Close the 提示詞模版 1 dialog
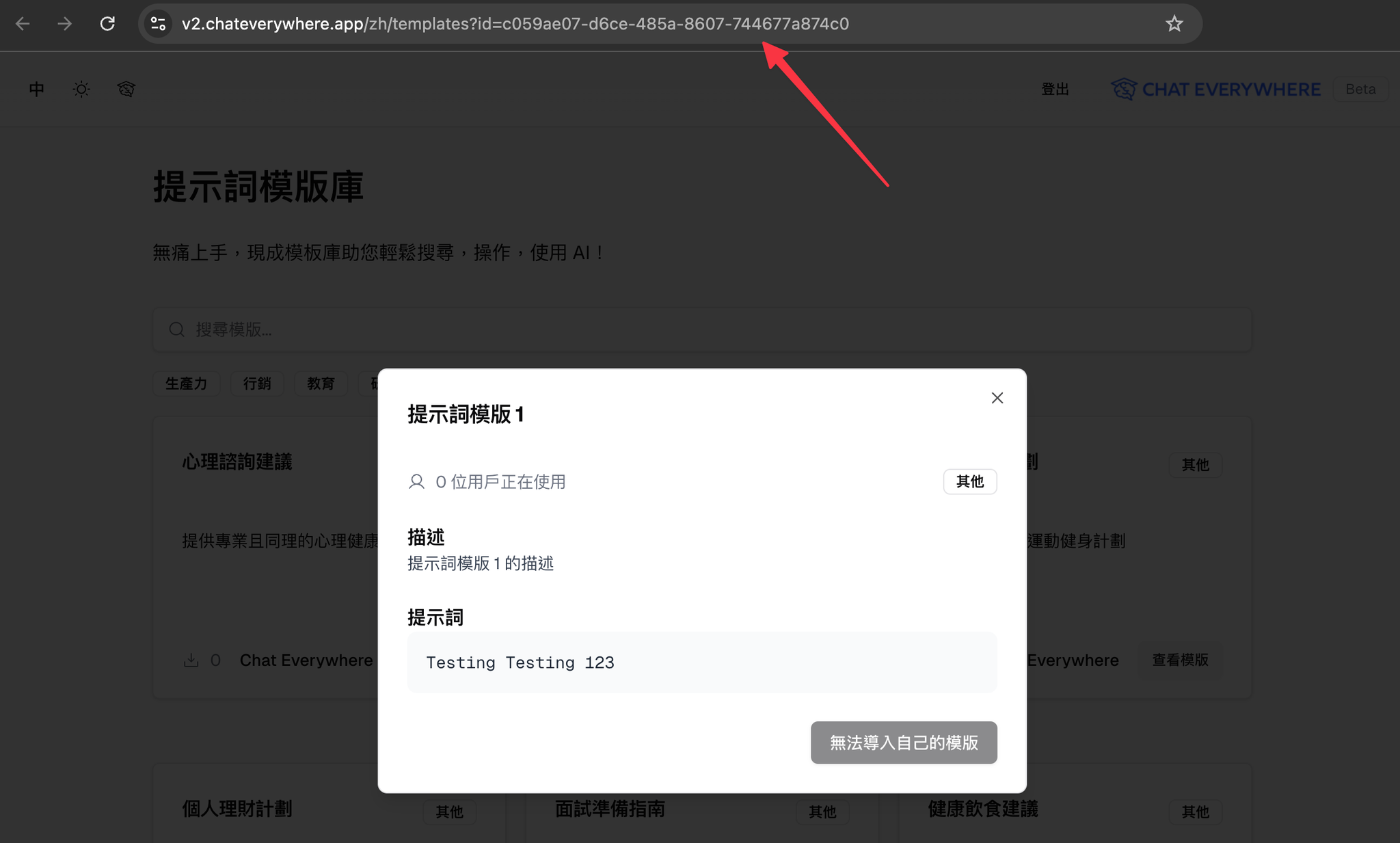1400x843 pixels. [997, 398]
